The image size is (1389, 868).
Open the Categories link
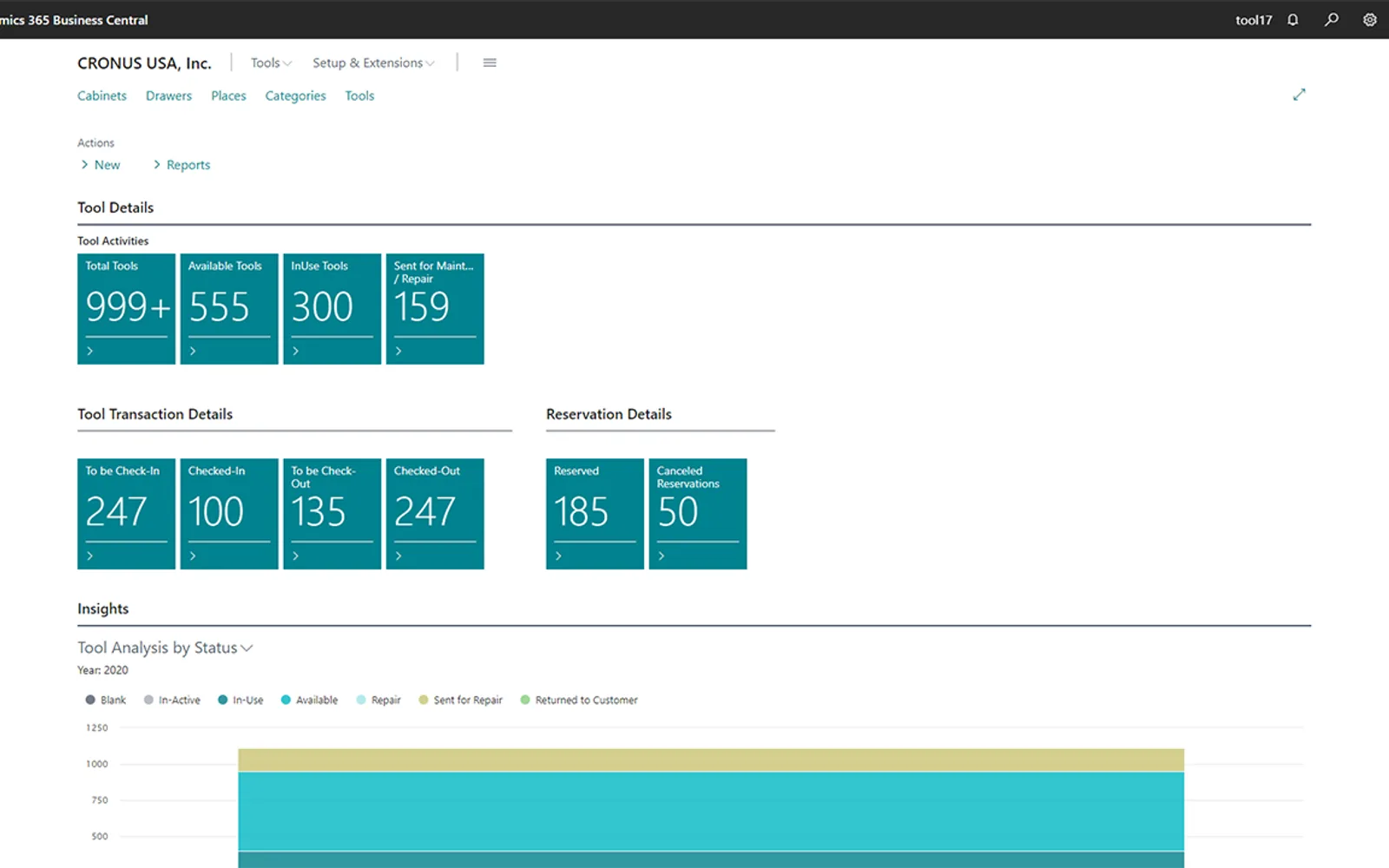point(295,95)
